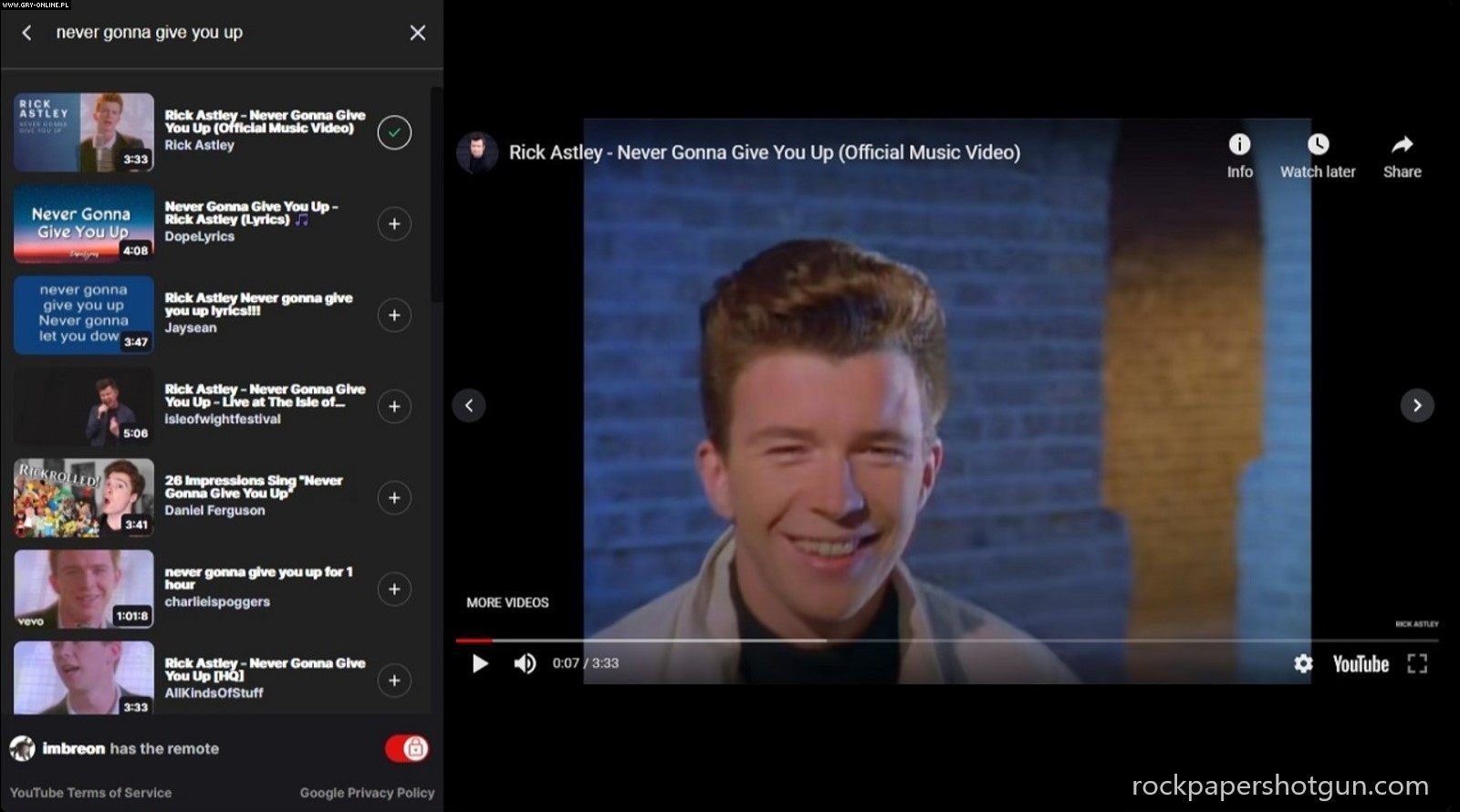Open the Google Privacy Policy link

(367, 793)
